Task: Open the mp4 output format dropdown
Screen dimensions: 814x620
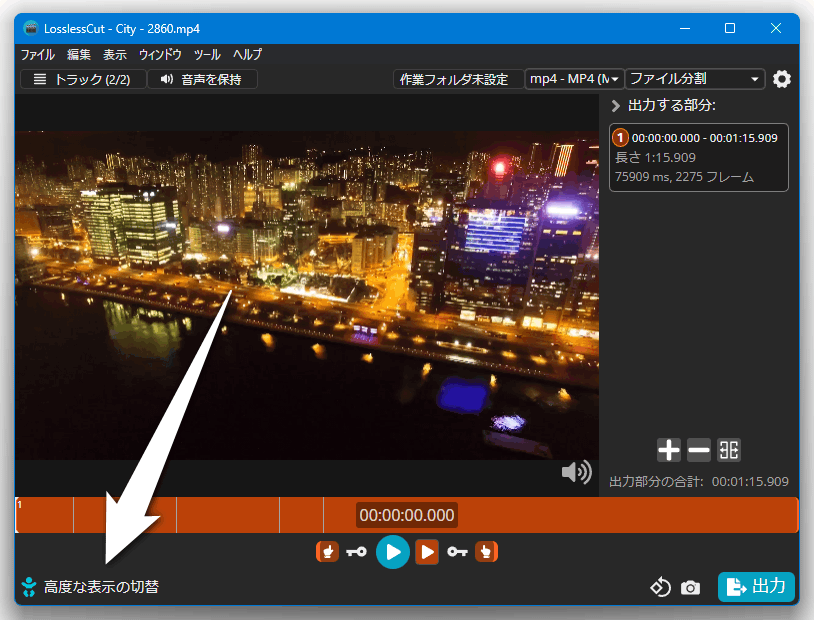Action: pos(574,79)
